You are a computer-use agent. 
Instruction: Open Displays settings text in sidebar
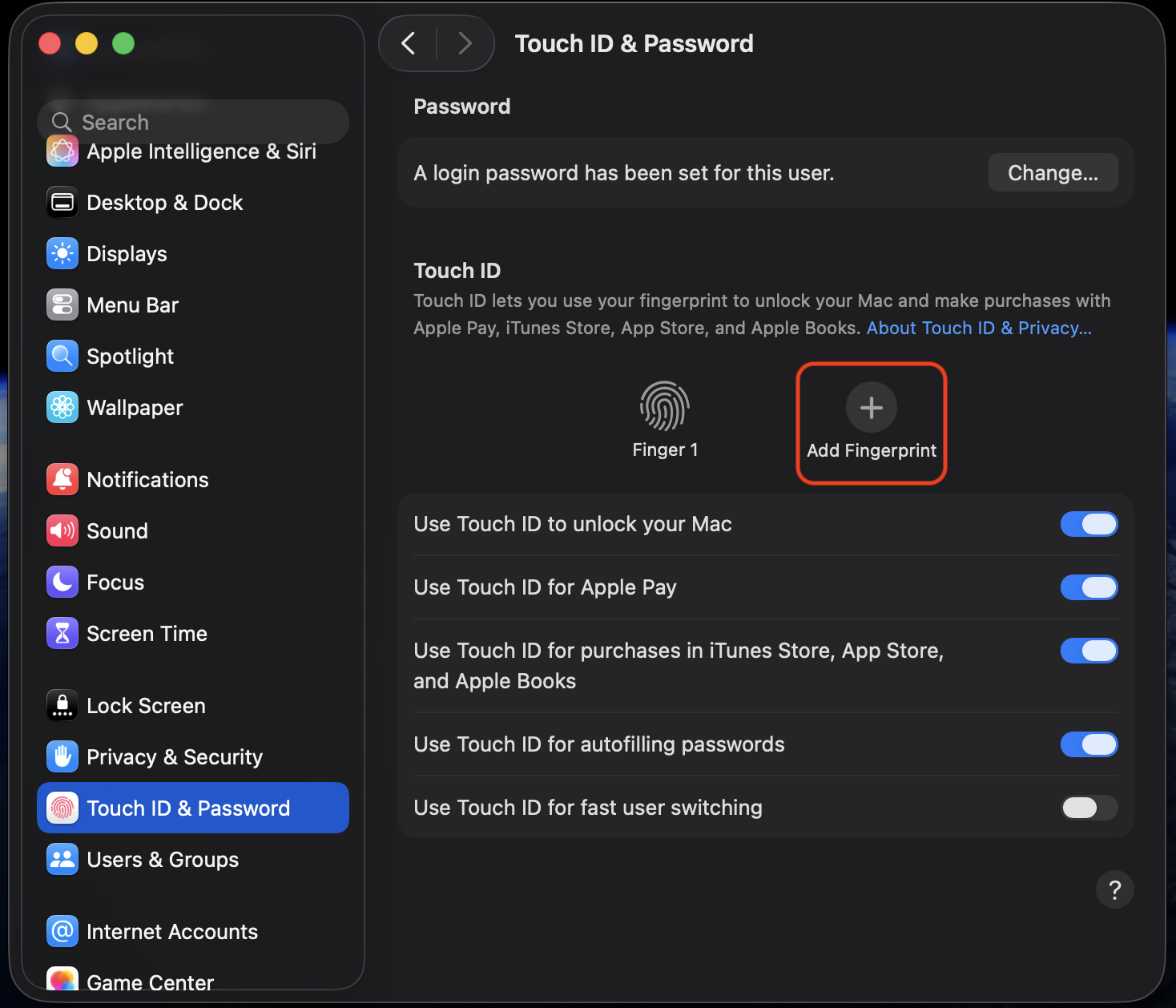coord(127,254)
